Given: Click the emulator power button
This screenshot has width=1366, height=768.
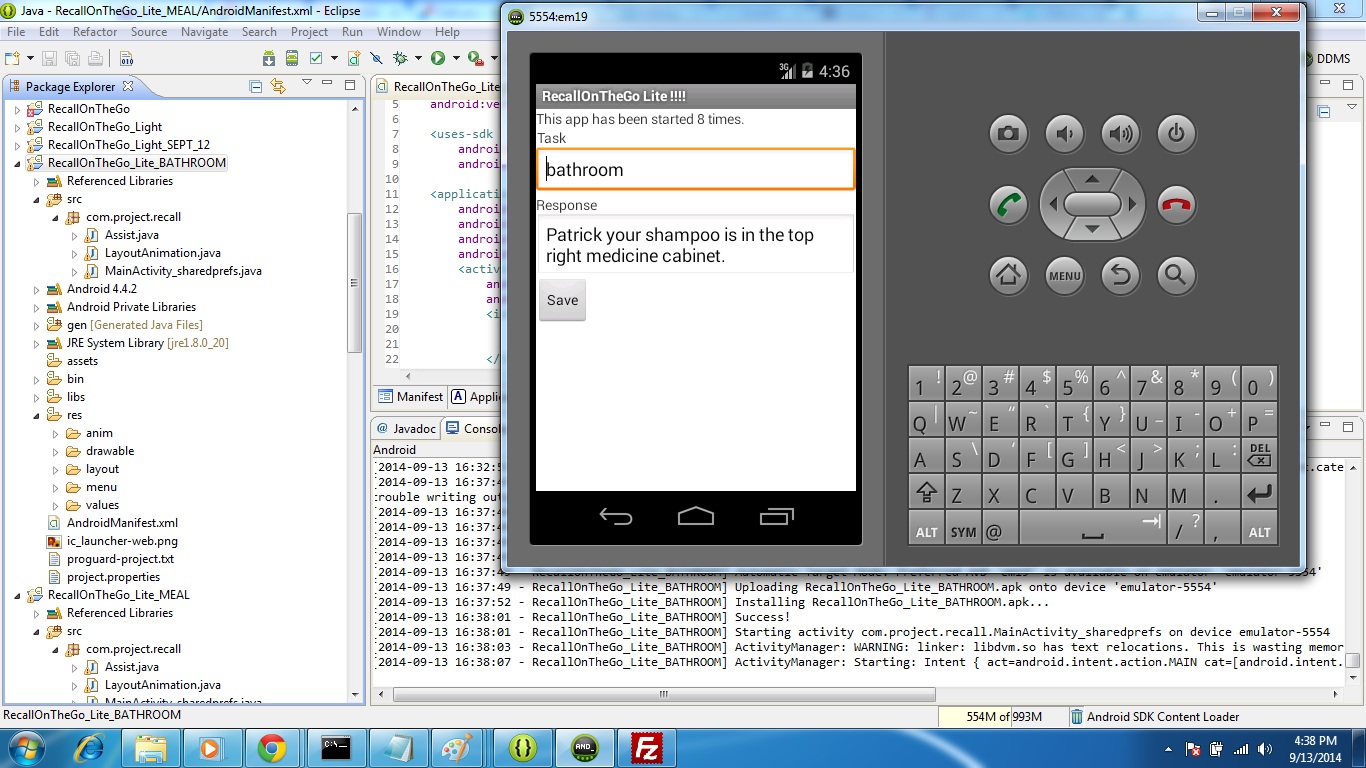Looking at the screenshot, I should click(x=1176, y=134).
